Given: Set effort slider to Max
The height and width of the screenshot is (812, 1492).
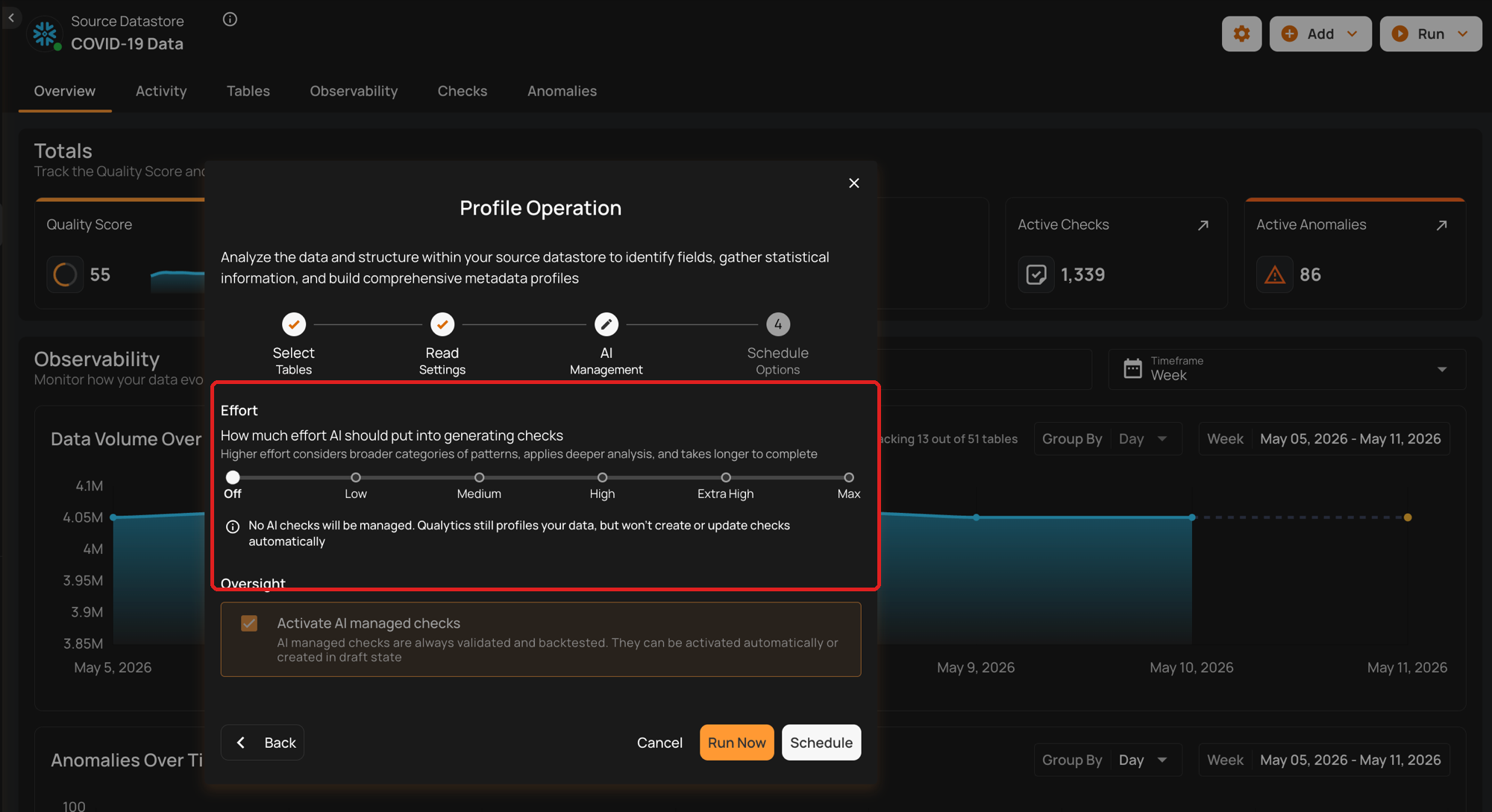Looking at the screenshot, I should [849, 477].
